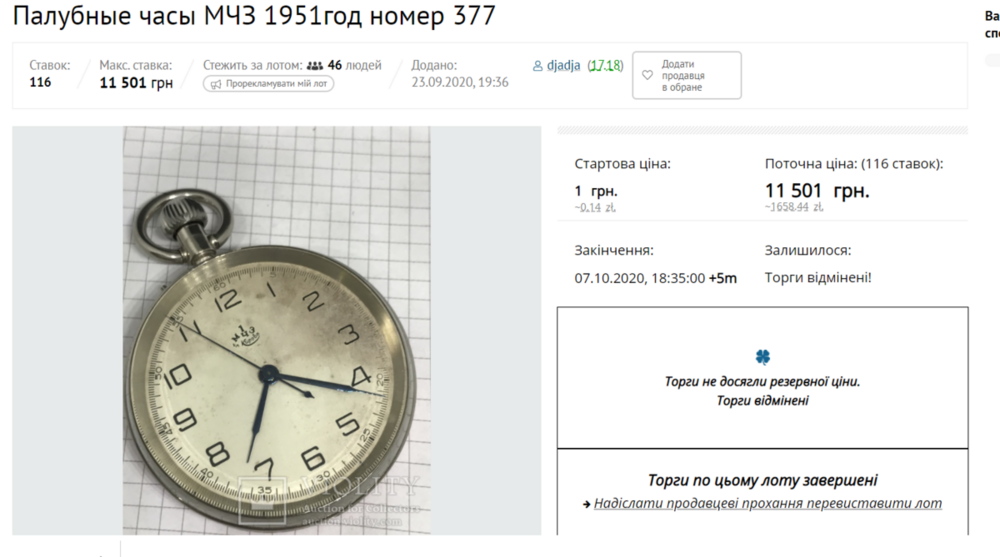Click the heart icon beside Додати продавця

(647, 75)
